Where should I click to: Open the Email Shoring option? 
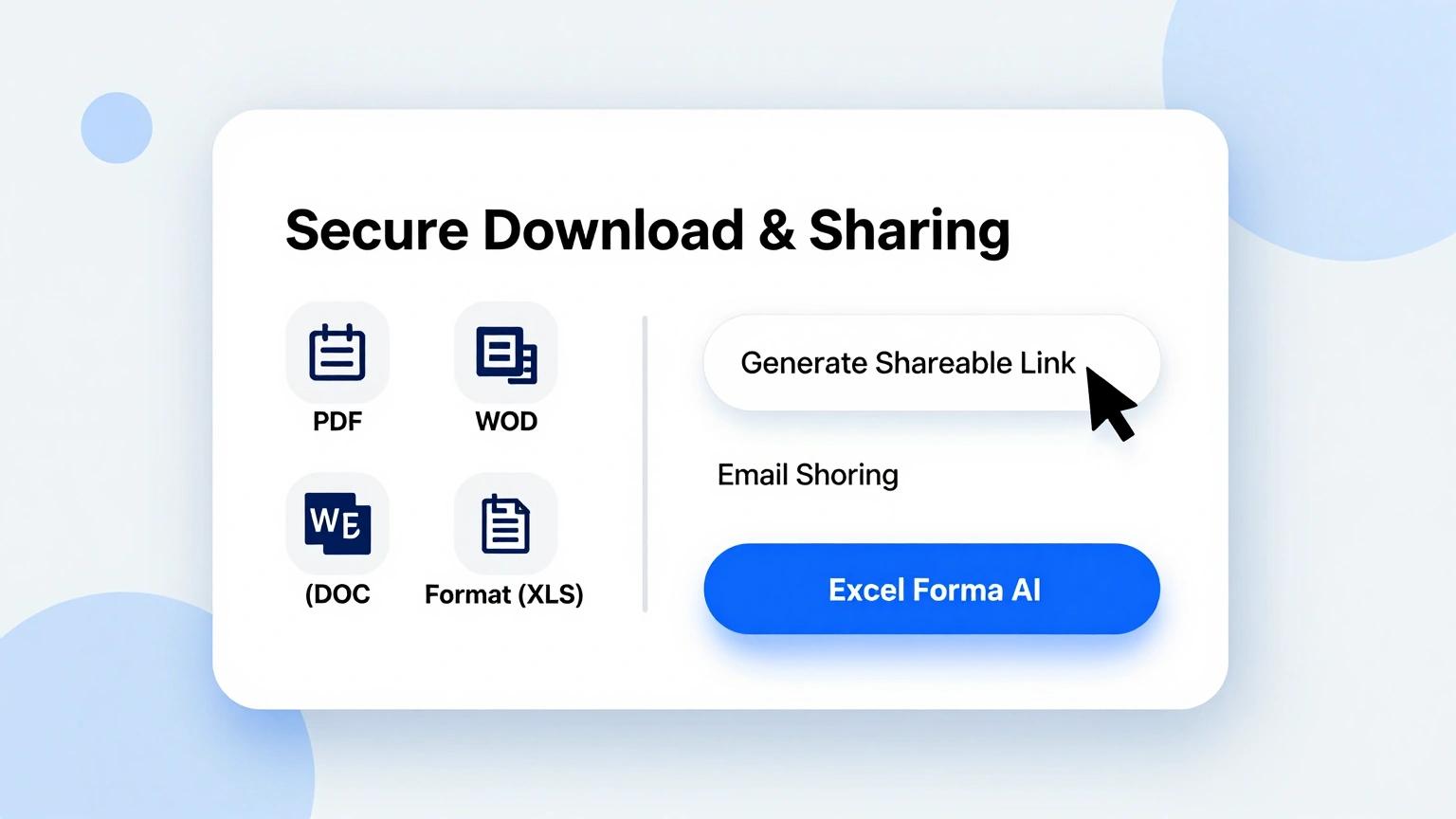coord(808,475)
